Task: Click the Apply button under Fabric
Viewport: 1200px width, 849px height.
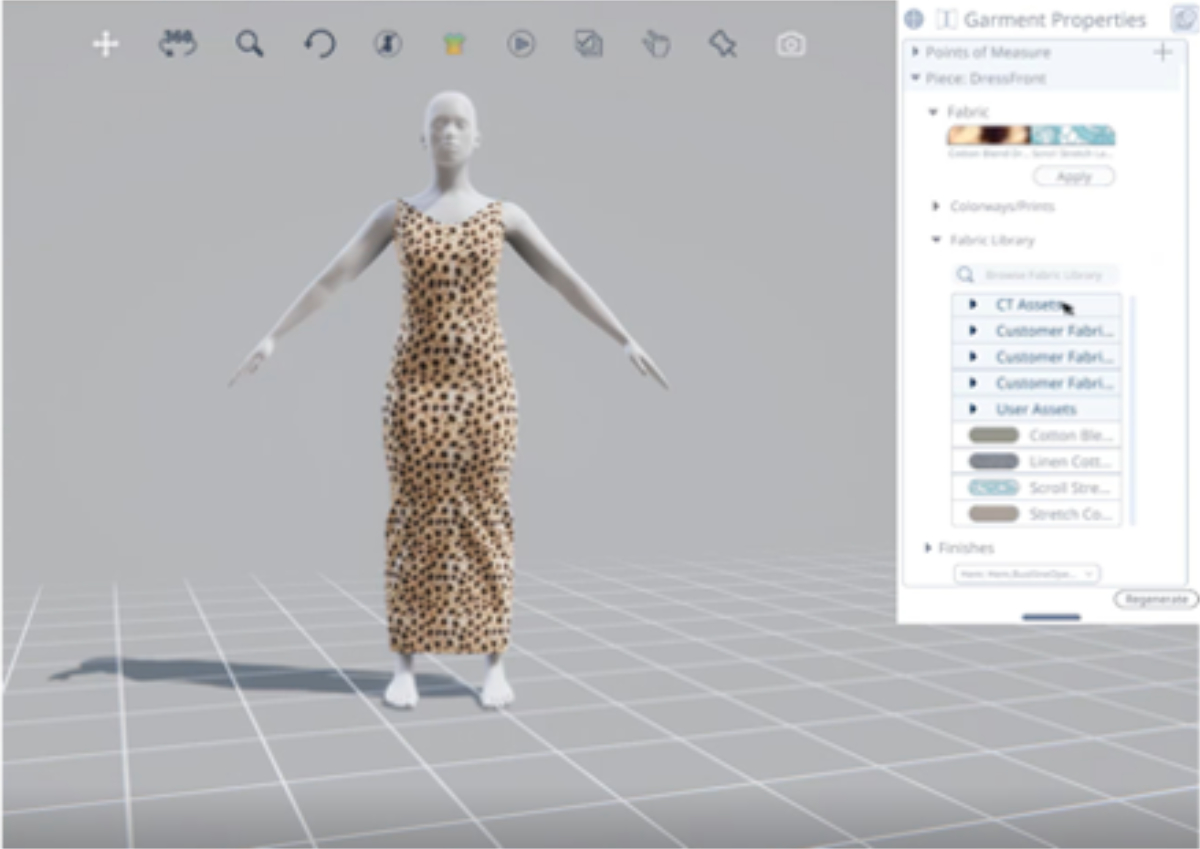Action: 1073,177
